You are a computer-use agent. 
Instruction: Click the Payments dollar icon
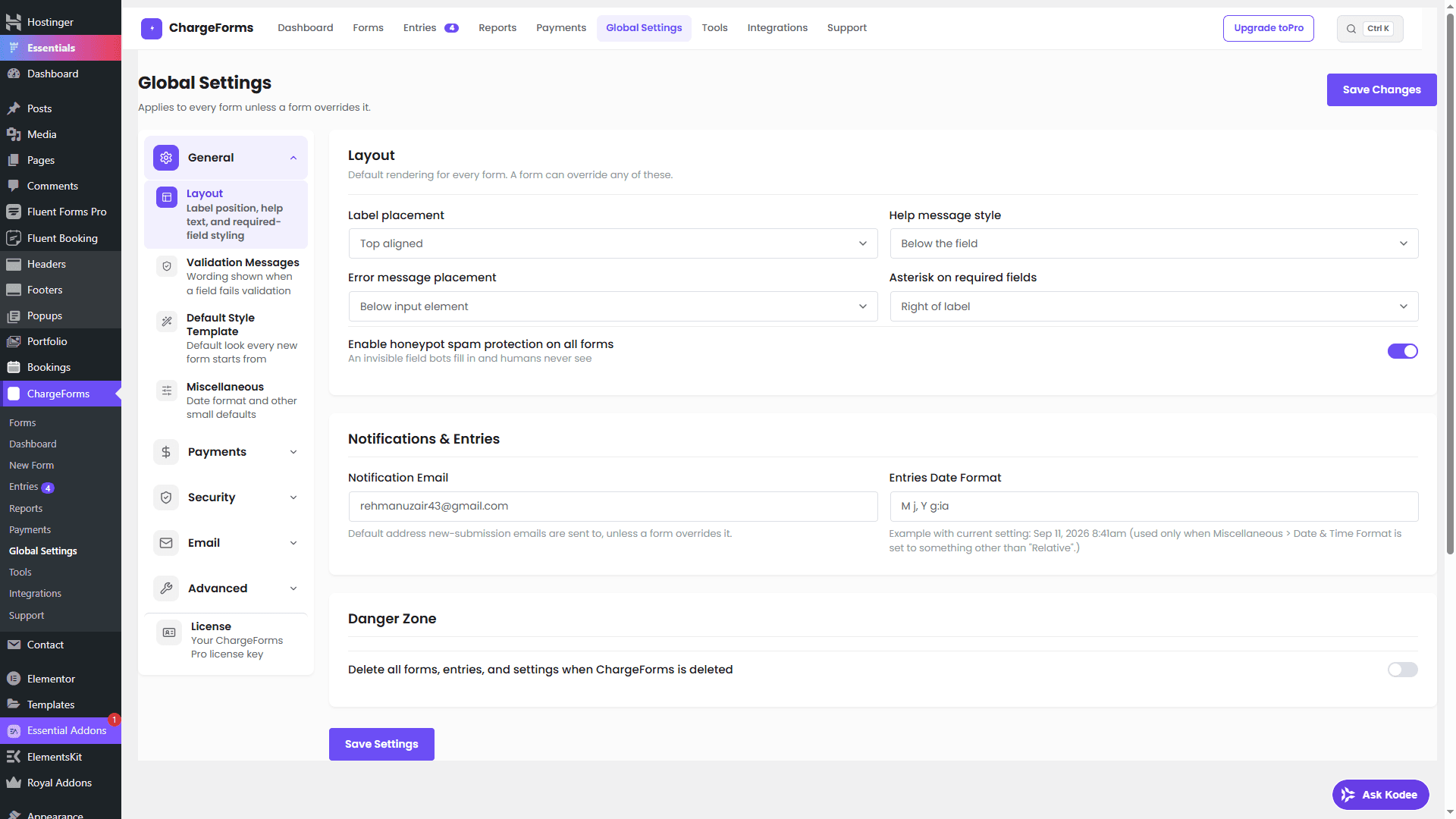coord(166,452)
